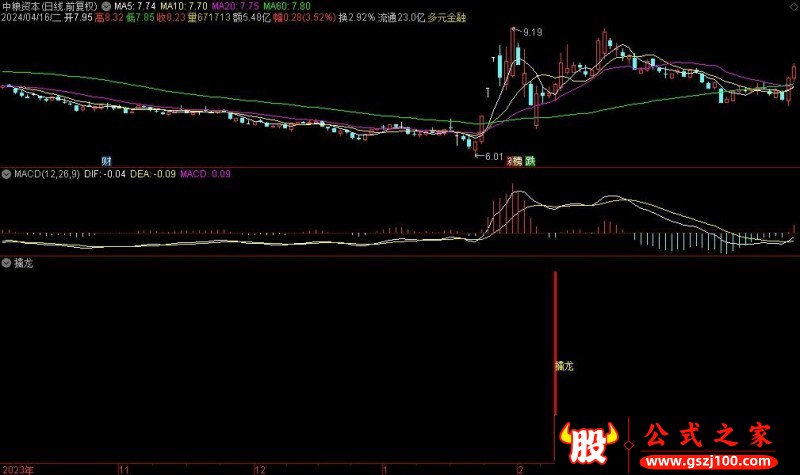800x475 pixels.
Task: Click the green 跌 marker below the candles
Action: (x=530, y=160)
